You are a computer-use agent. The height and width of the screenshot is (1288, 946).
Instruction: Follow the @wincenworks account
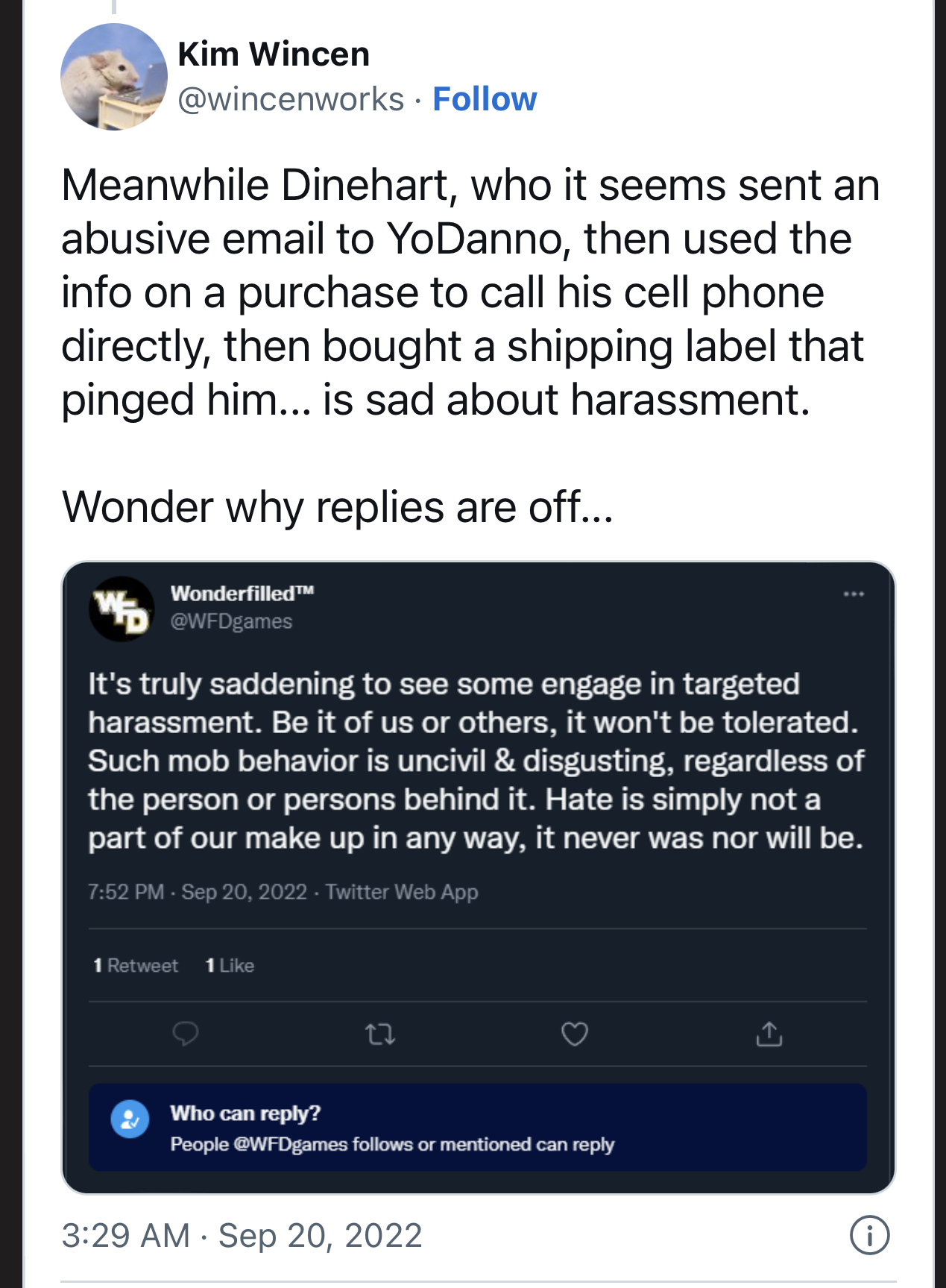tap(485, 99)
